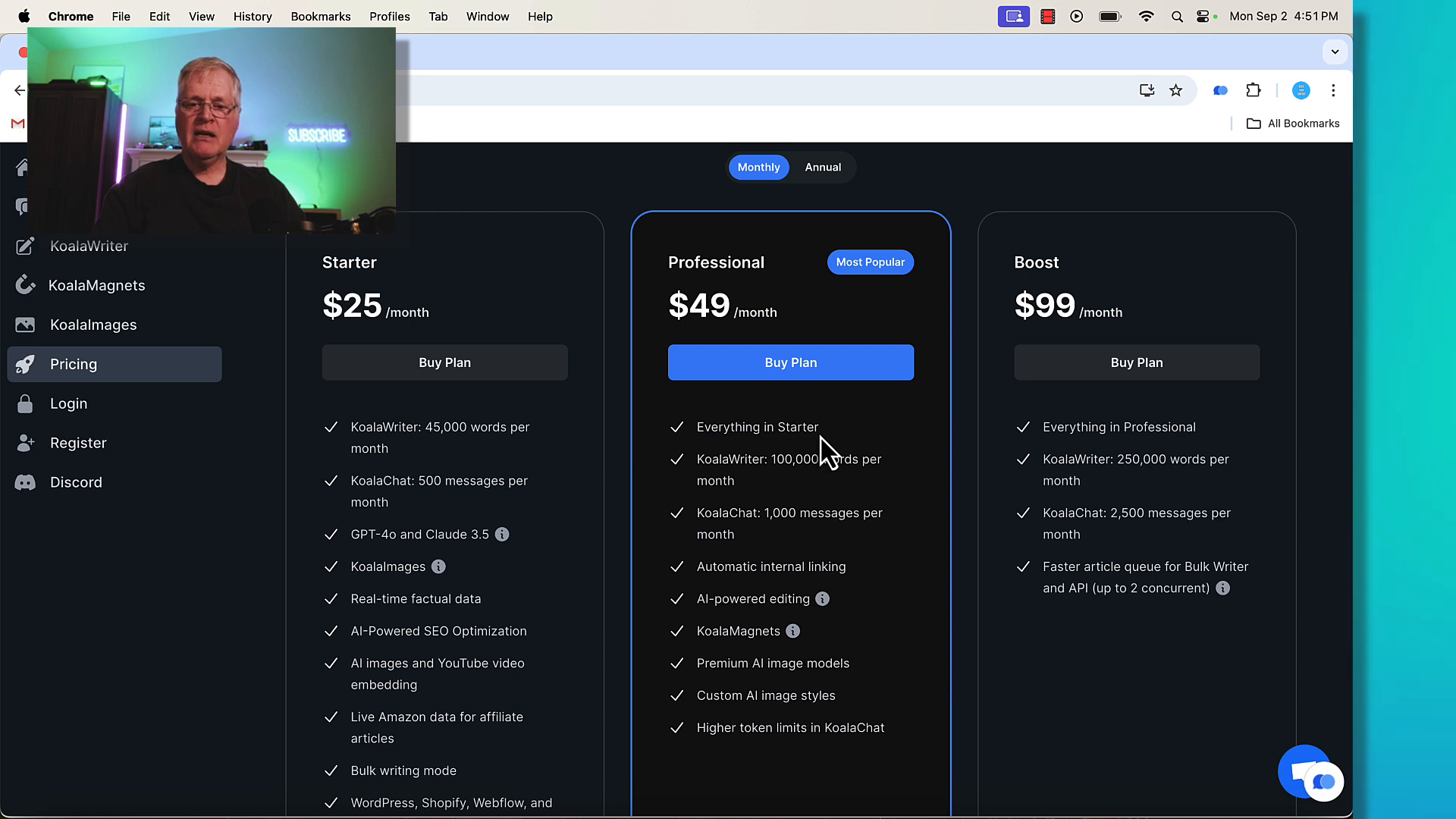Click All Bookmarks link
The width and height of the screenshot is (1456, 819).
[1294, 123]
